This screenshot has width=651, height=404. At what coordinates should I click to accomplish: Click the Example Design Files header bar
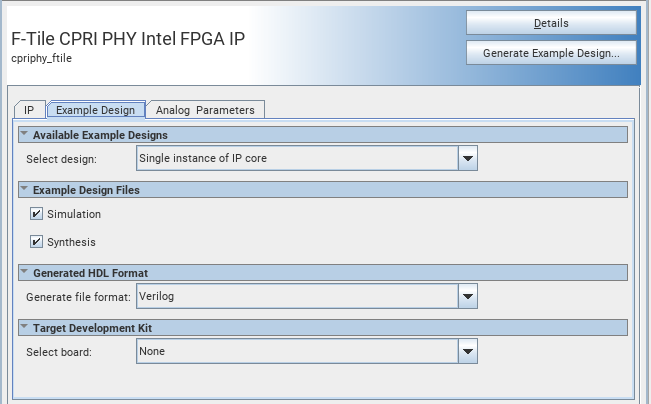(320, 190)
